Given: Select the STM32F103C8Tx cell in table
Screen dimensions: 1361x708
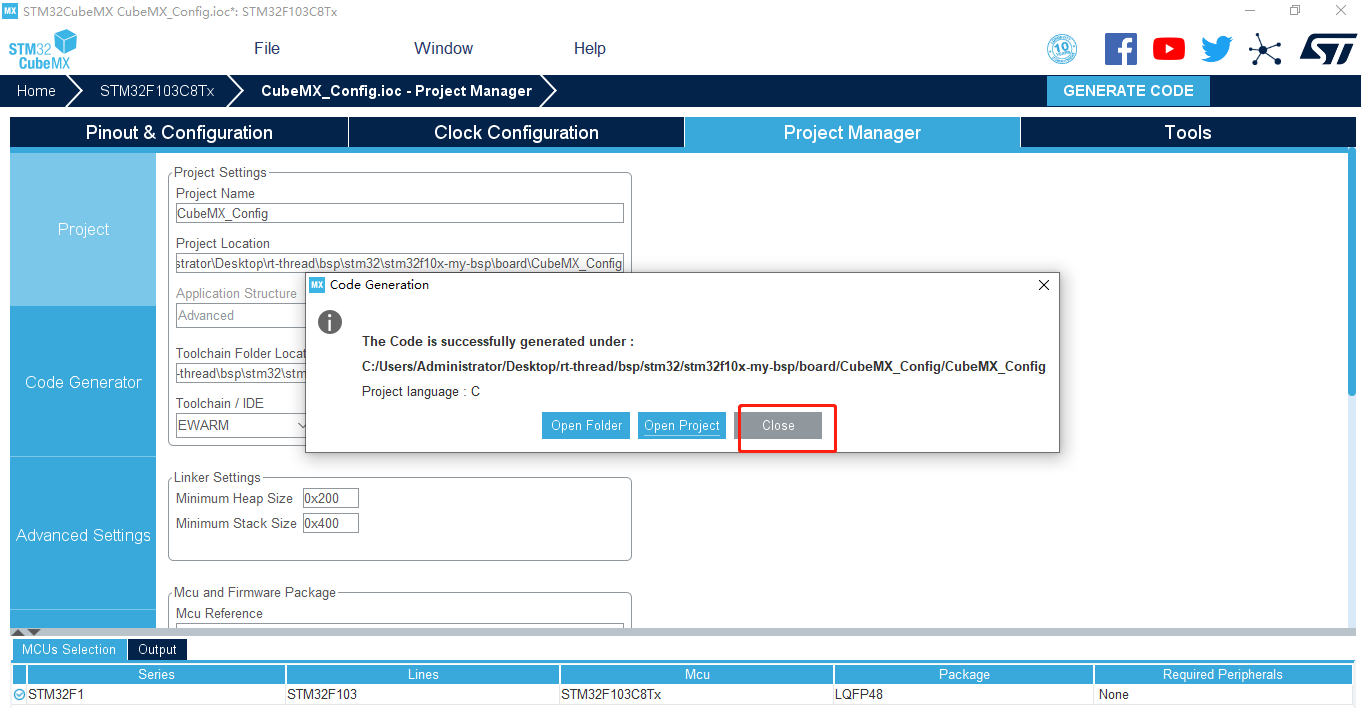Looking at the screenshot, I should coord(697,694).
